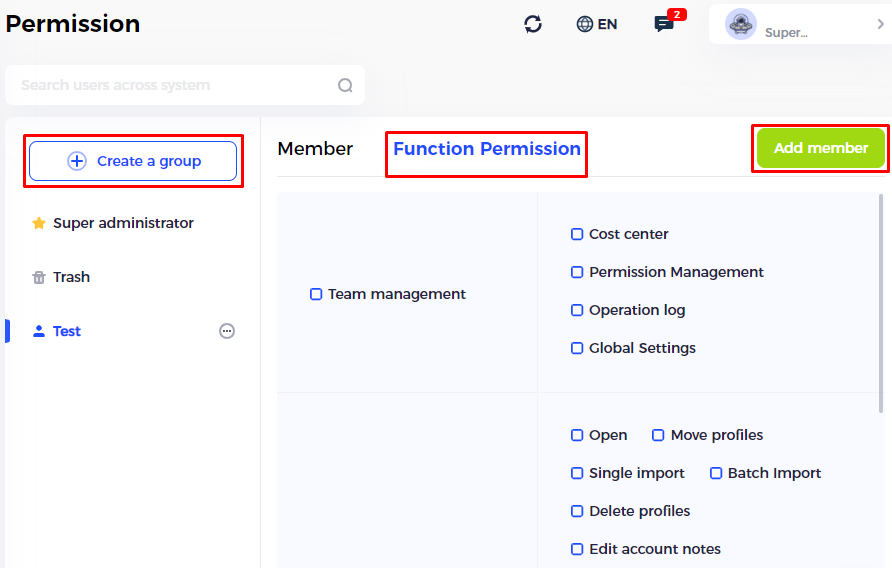892x568 pixels.
Task: Tick Permission Management checkbox
Action: tap(577, 272)
